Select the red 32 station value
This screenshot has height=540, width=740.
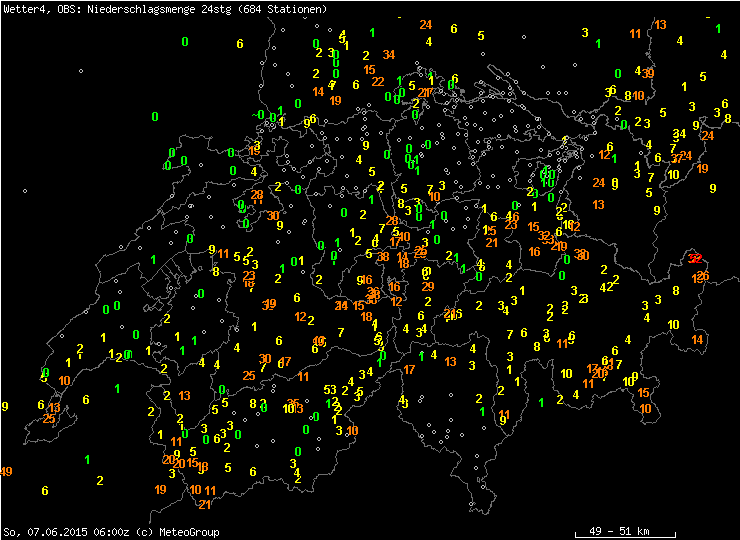[x=696, y=258]
